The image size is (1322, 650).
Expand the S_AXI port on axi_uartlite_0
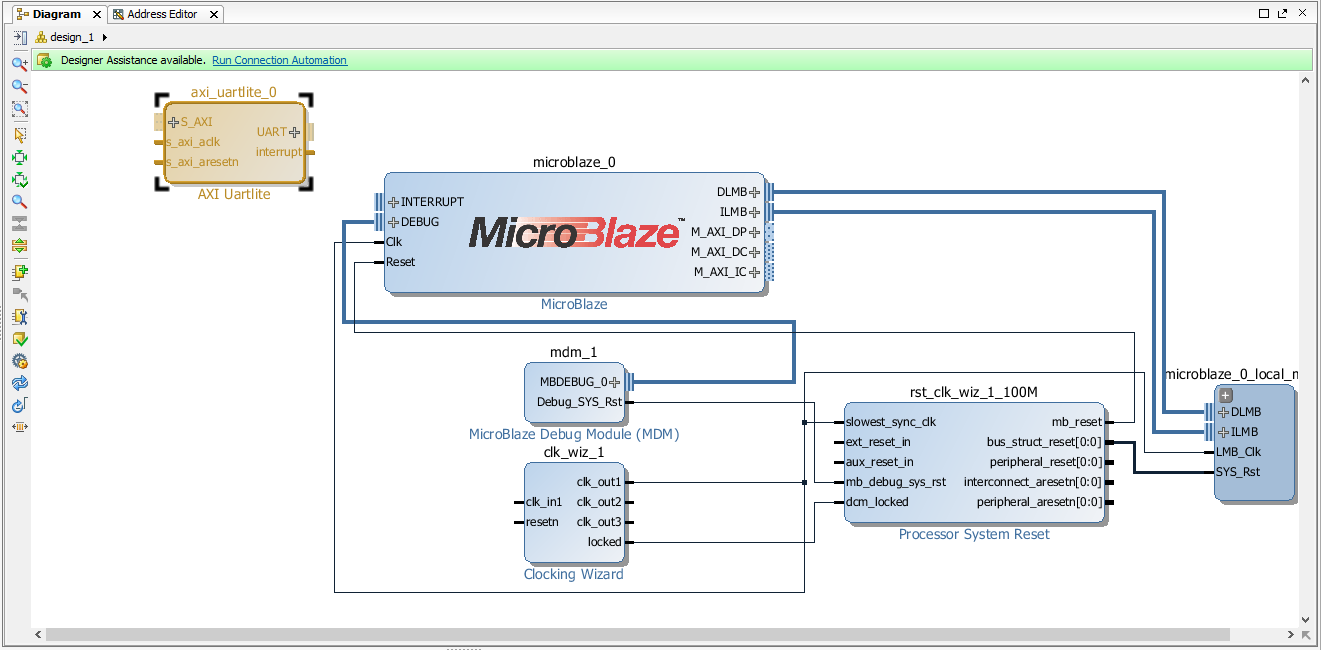tap(174, 122)
